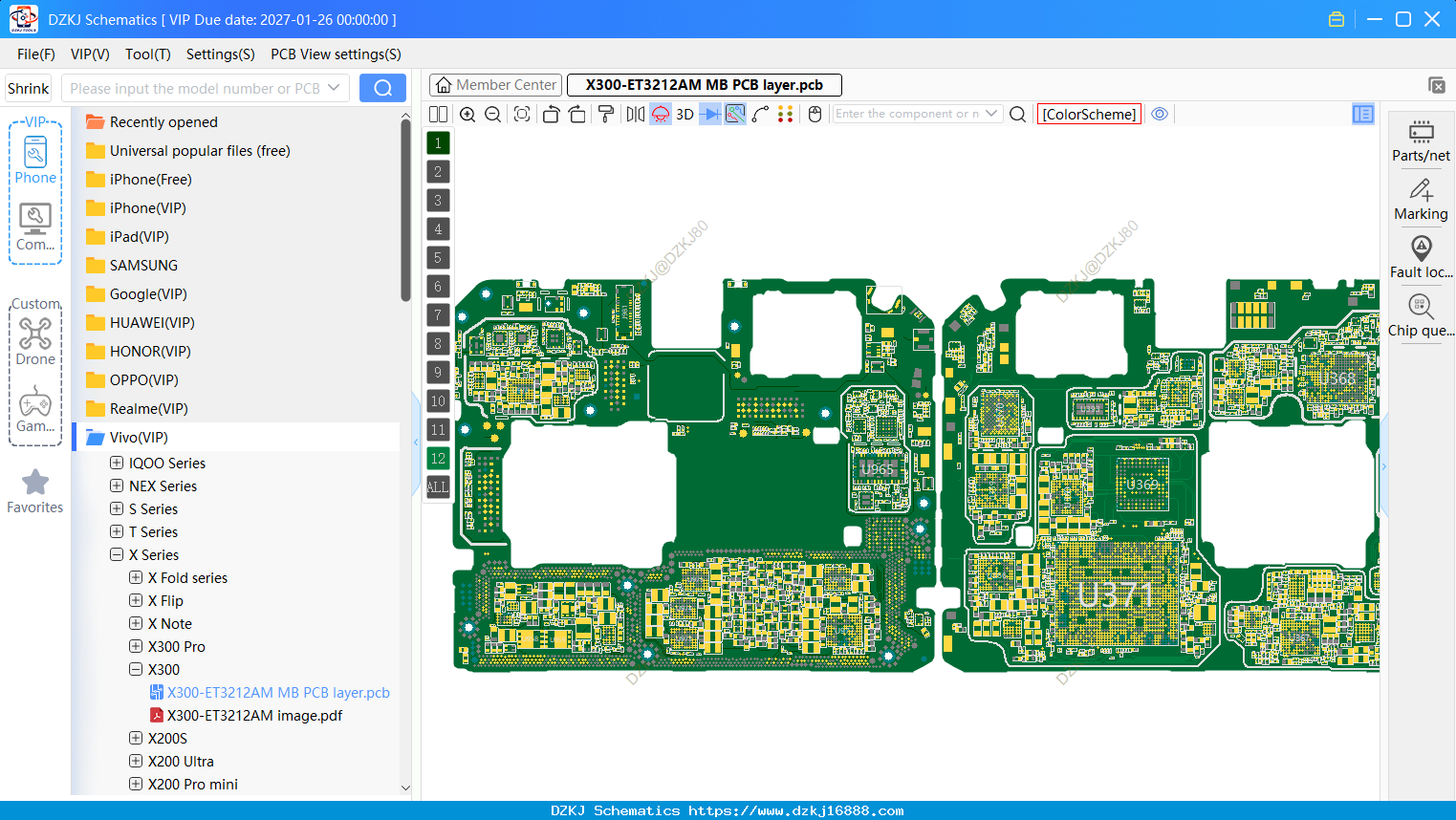Image resolution: width=1456 pixels, height=820 pixels.
Task: Collapse the X Series node
Action: (x=117, y=554)
